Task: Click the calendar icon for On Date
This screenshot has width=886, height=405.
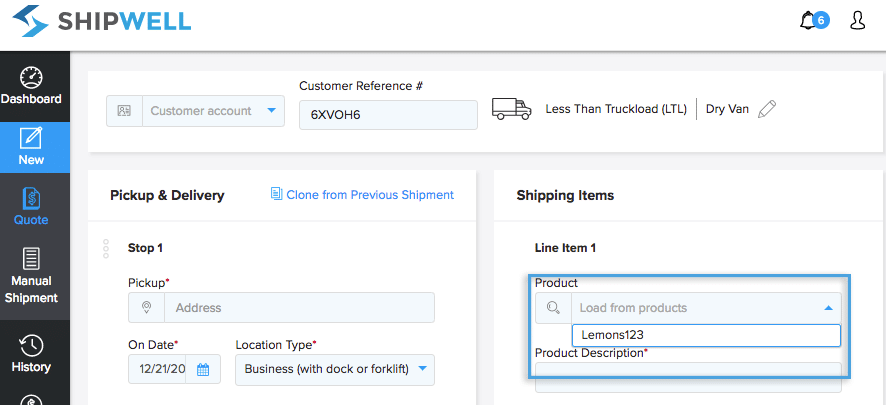Action: [203, 369]
